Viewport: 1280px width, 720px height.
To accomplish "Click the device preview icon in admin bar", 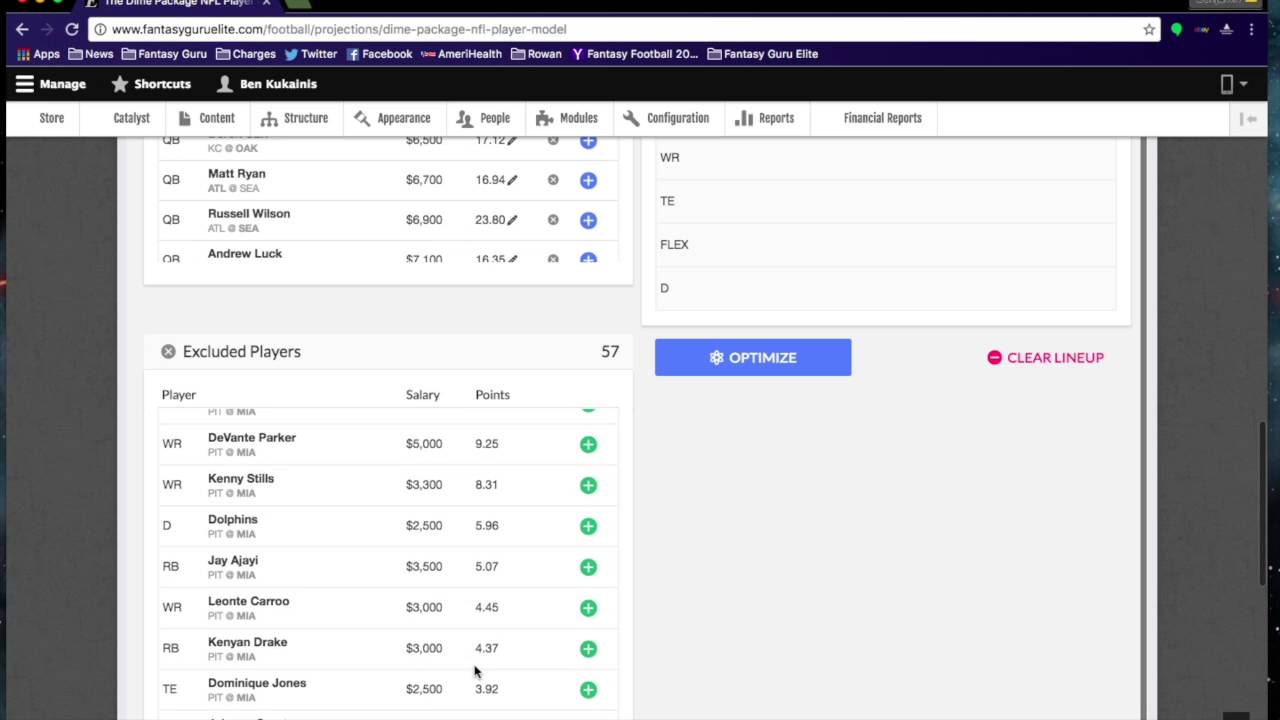I will 1227,84.
